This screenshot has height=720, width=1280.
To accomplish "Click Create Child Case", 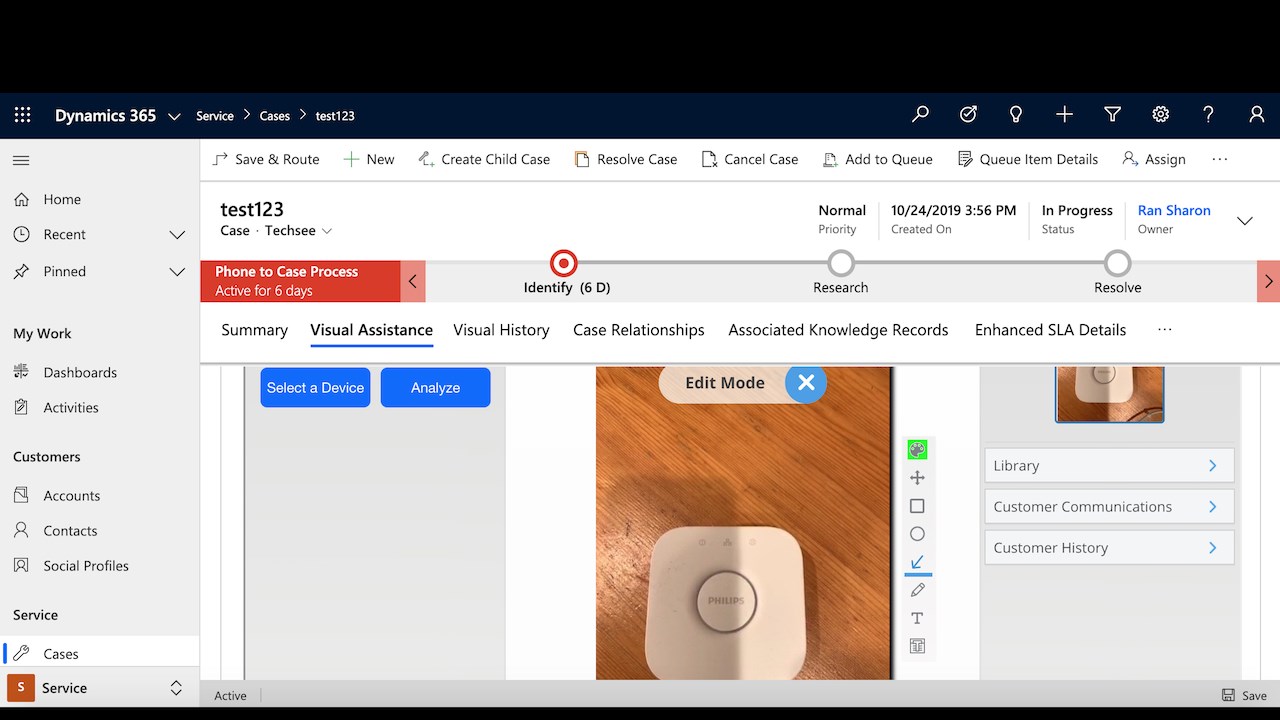I will coord(484,159).
